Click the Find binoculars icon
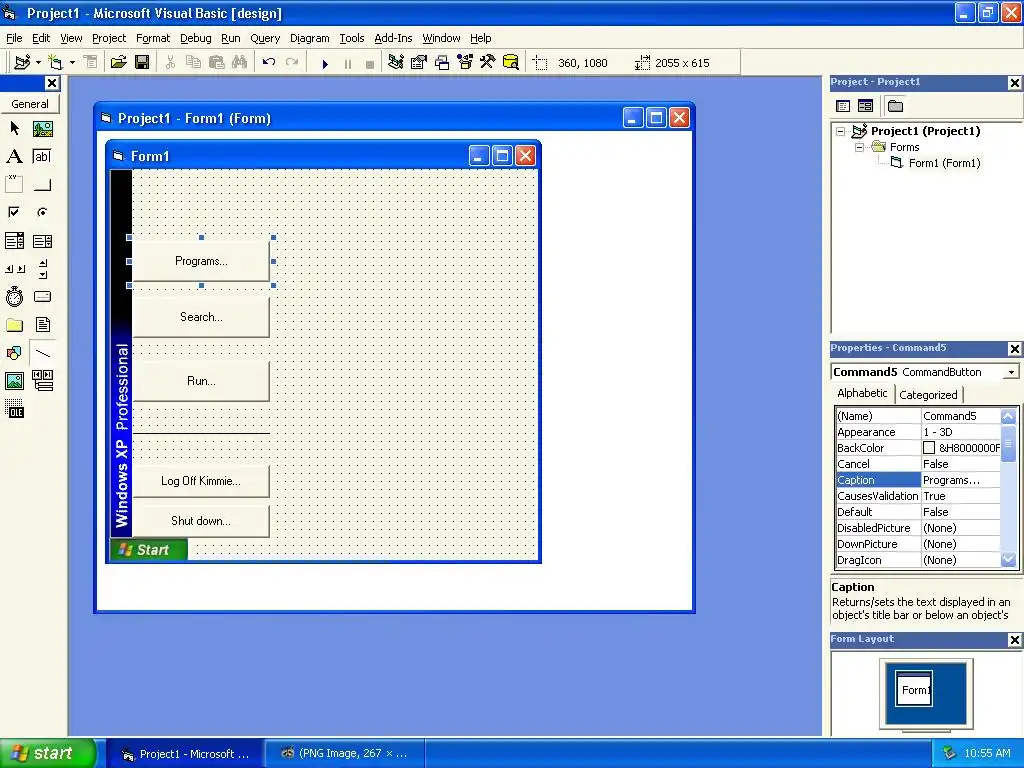 (240, 63)
